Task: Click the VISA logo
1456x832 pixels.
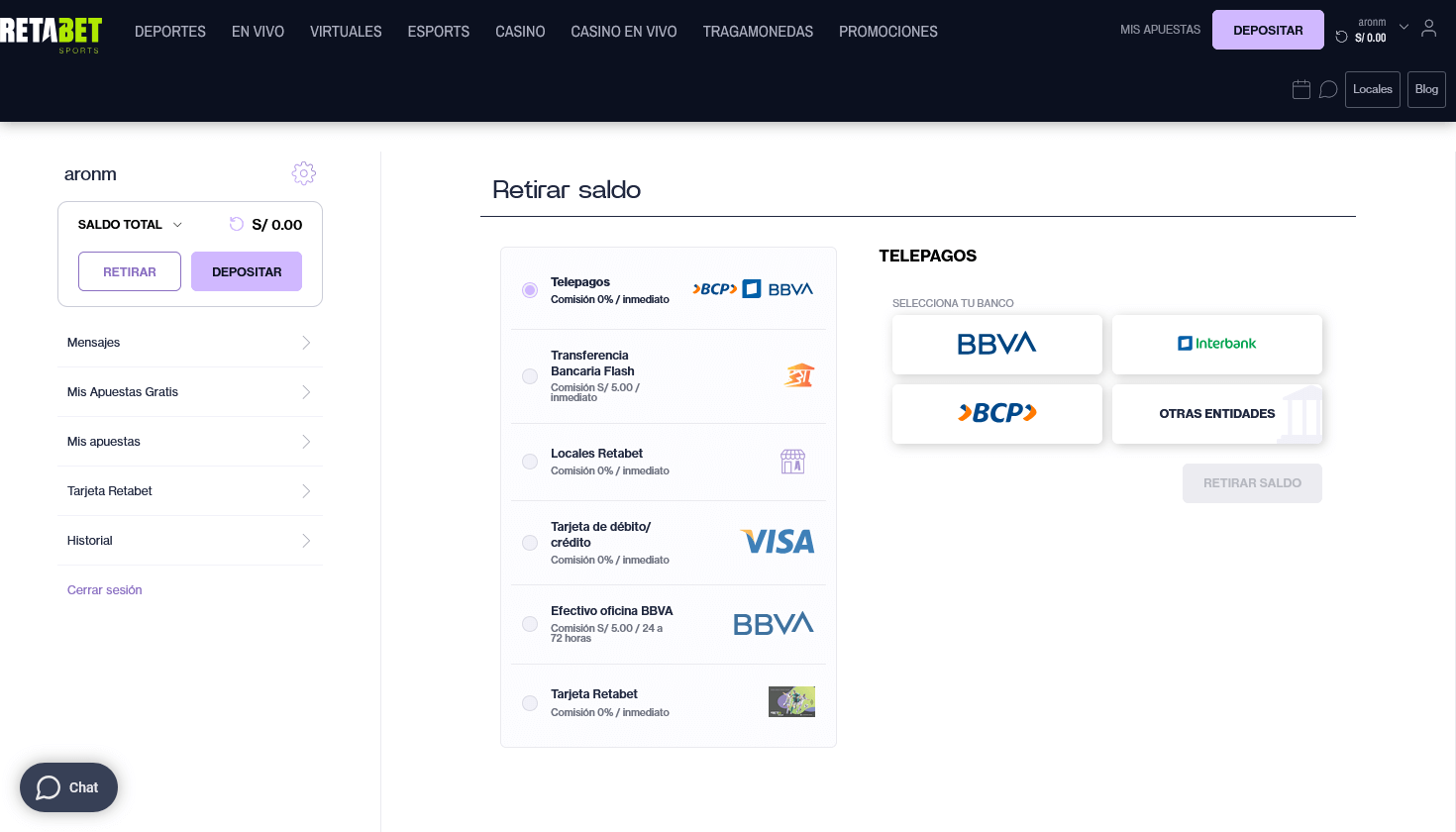Action: click(778, 542)
